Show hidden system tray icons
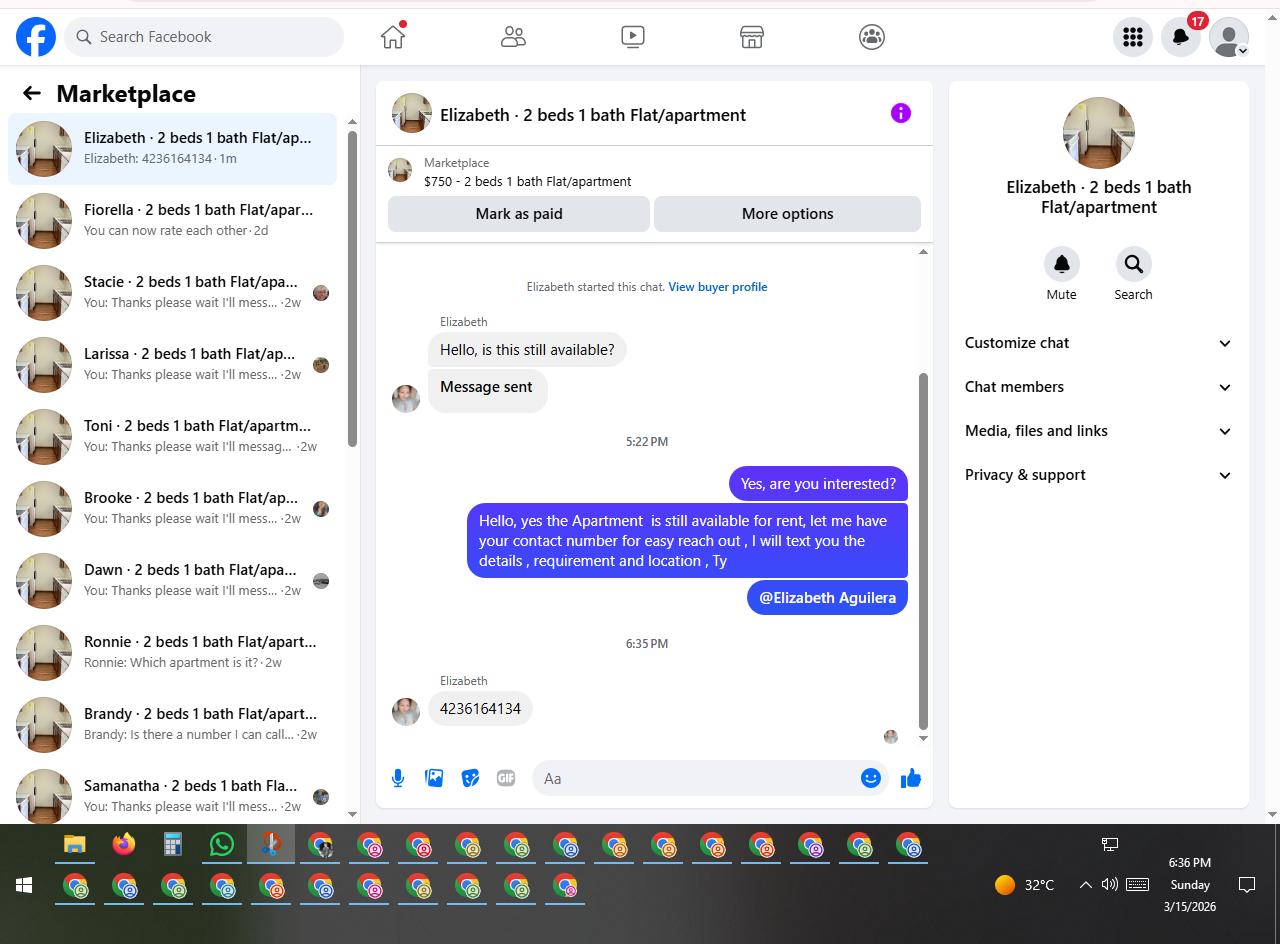The height and width of the screenshot is (944, 1280). (1085, 885)
